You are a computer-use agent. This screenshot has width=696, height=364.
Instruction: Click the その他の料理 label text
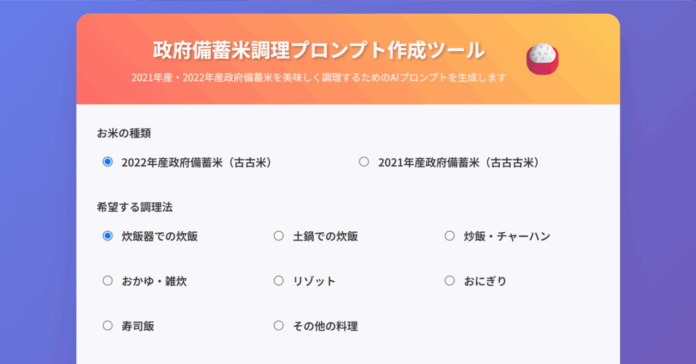(325, 326)
